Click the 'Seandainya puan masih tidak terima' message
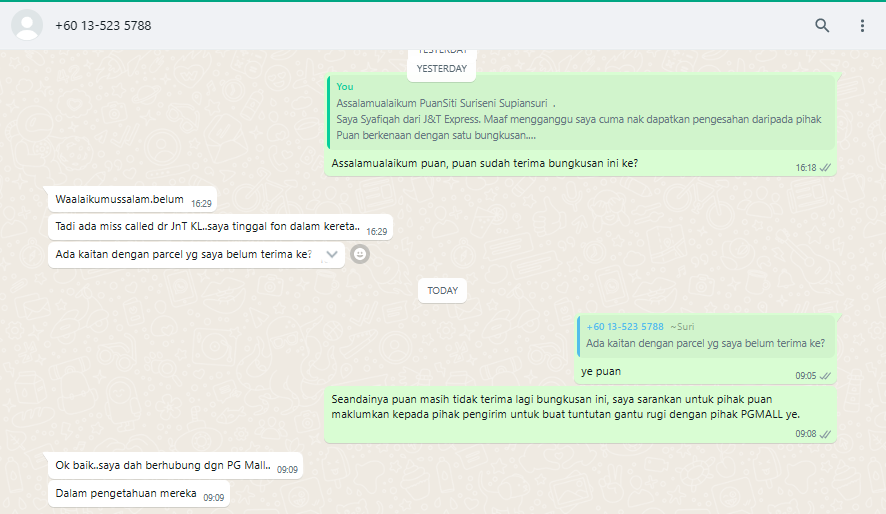The width and height of the screenshot is (886, 514). (565, 407)
